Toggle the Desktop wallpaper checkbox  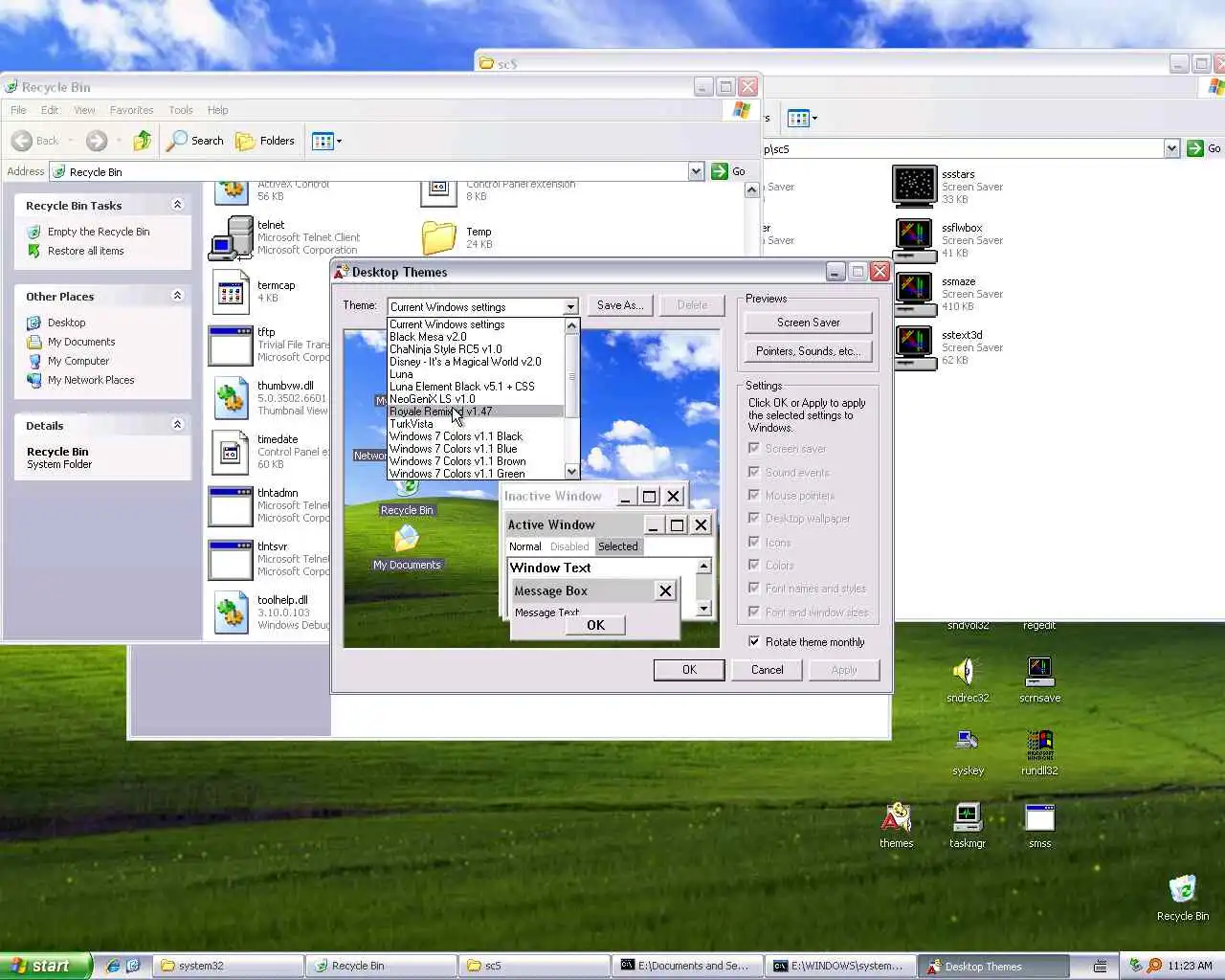pyautogui.click(x=754, y=518)
